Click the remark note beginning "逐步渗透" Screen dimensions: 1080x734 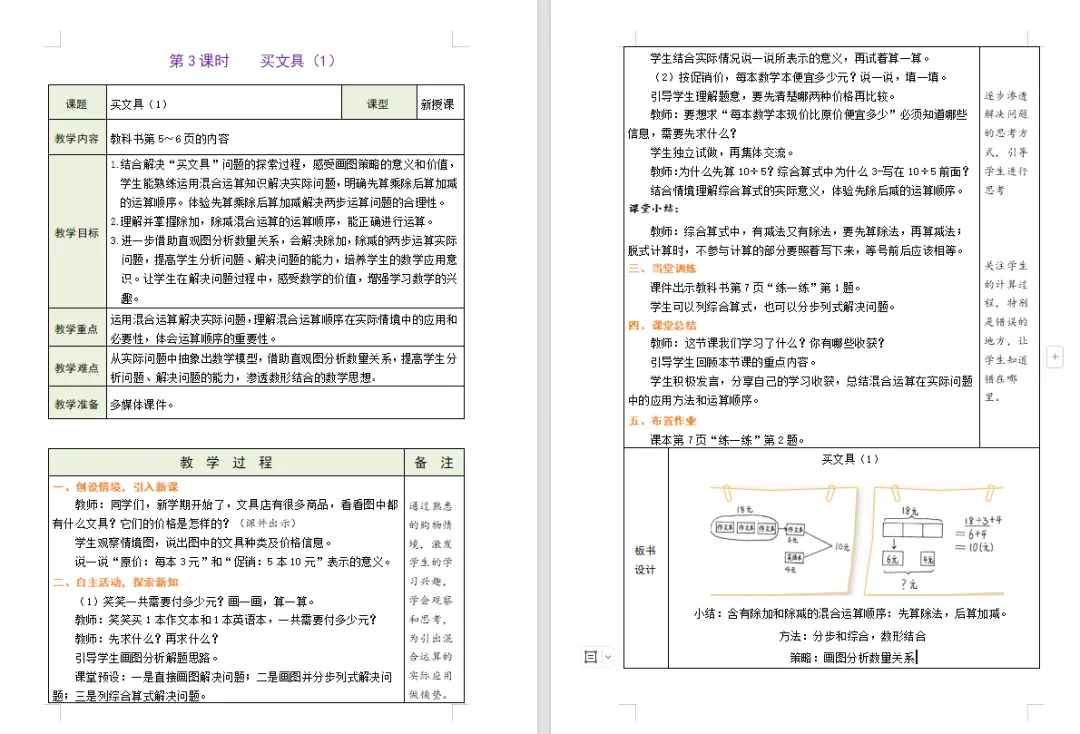[x=1006, y=143]
